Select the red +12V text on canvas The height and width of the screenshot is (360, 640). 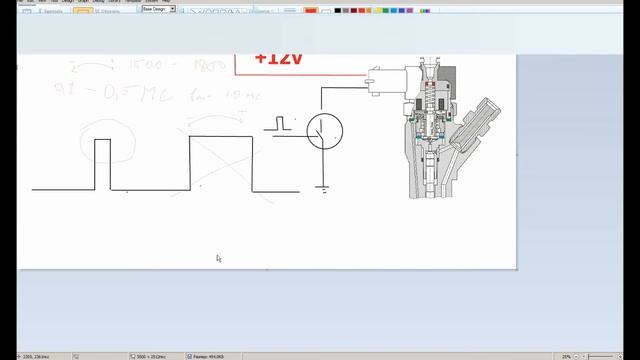tap(278, 59)
